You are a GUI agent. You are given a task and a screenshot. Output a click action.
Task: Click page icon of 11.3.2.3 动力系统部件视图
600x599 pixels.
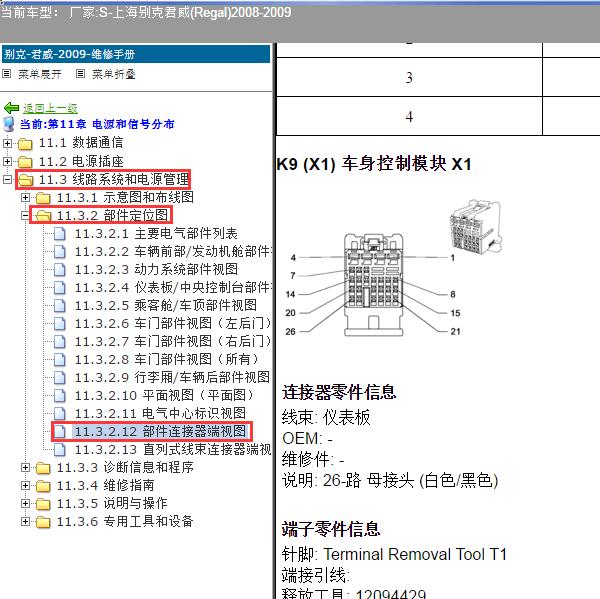click(x=60, y=269)
